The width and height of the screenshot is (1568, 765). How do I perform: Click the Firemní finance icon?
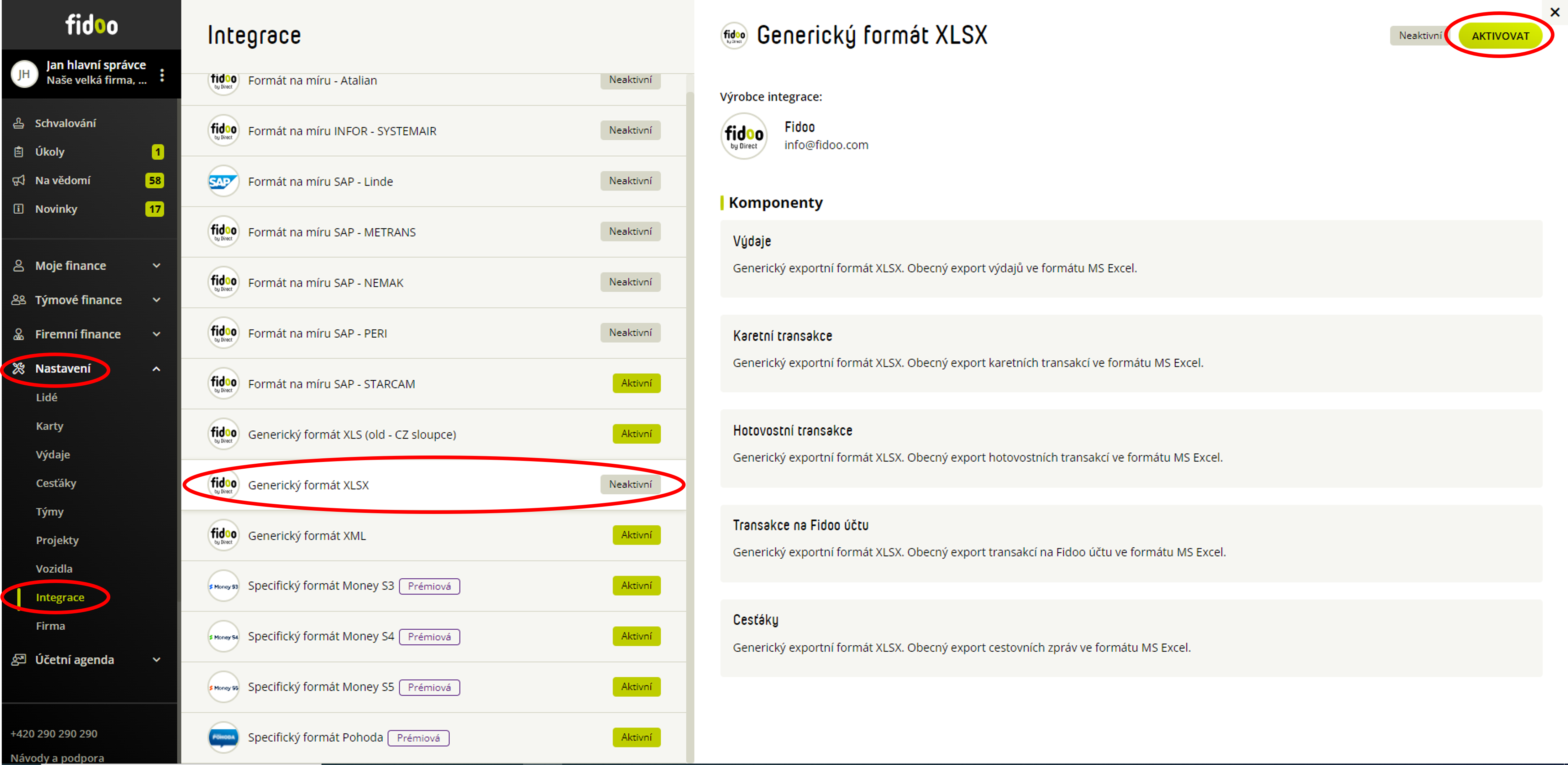pyautogui.click(x=19, y=334)
